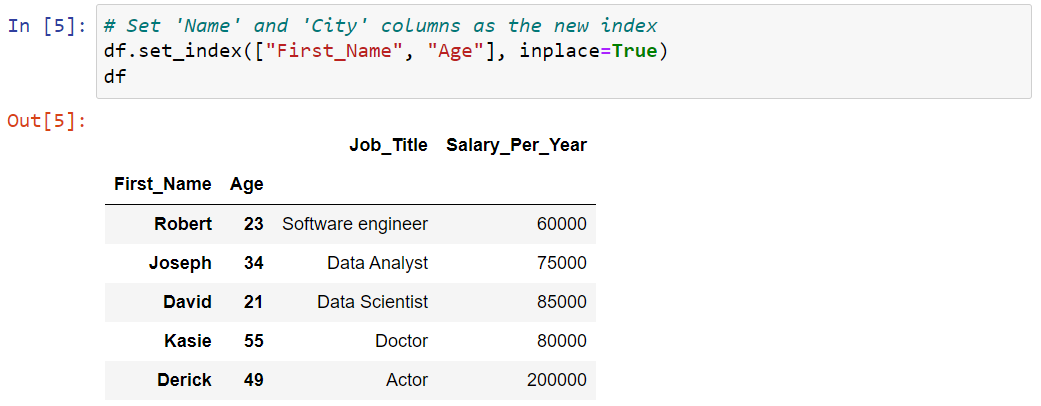Click the "Age" string in the code
The height and width of the screenshot is (406, 1041).
pyautogui.click(x=459, y=51)
